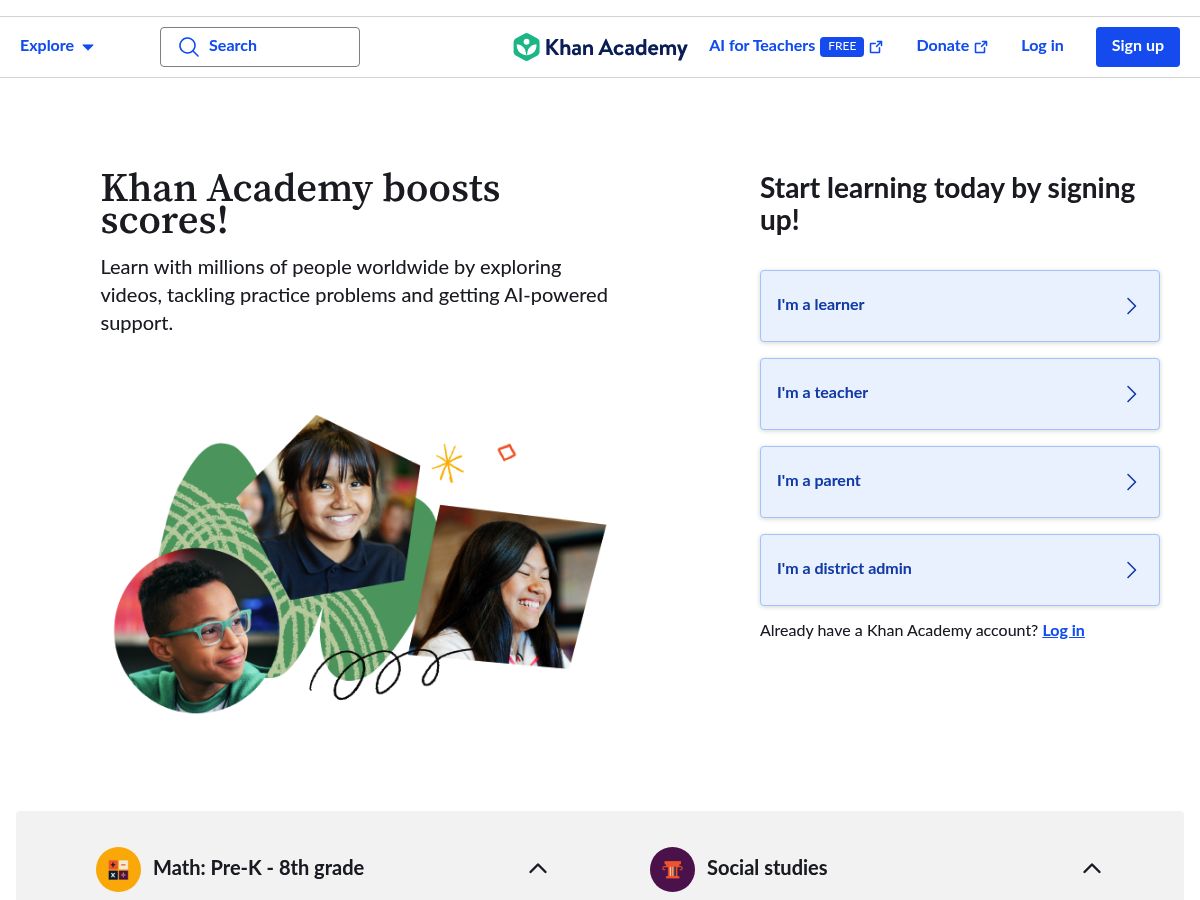
Task: Click the arrow on I'm a teacher
Action: pos(1132,394)
